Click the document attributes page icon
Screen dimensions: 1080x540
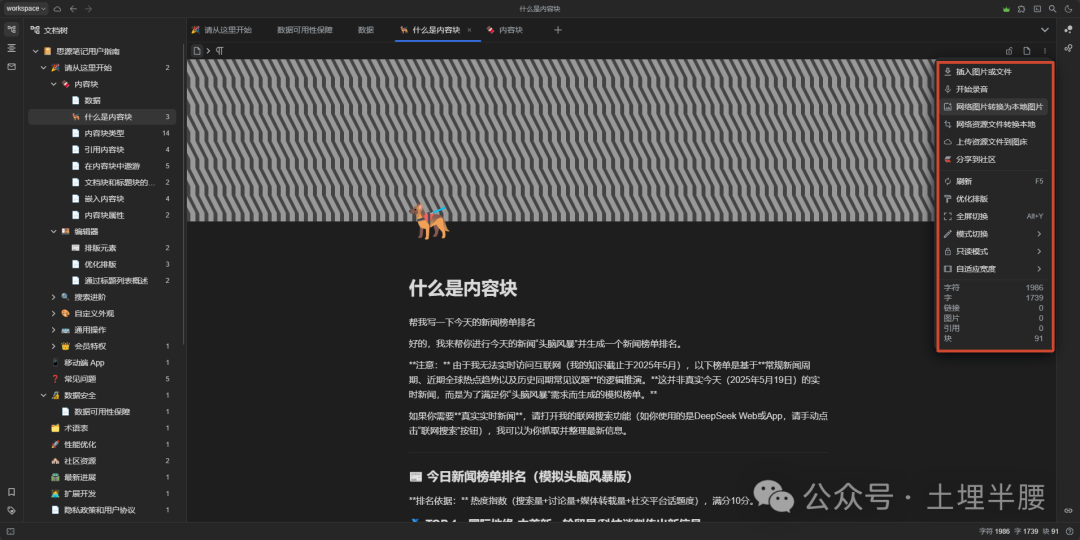[1027, 50]
